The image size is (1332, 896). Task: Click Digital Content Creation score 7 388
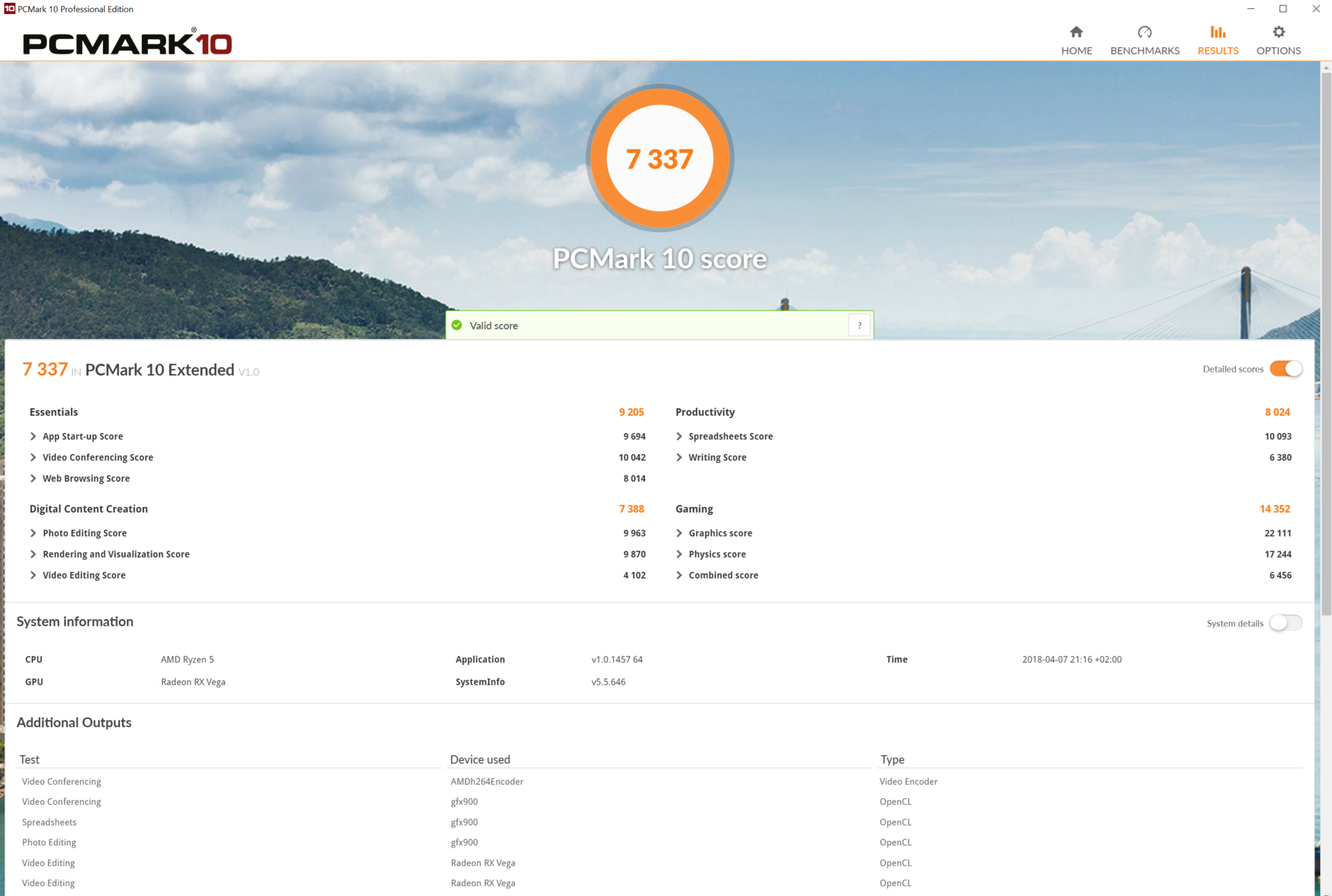tap(631, 509)
